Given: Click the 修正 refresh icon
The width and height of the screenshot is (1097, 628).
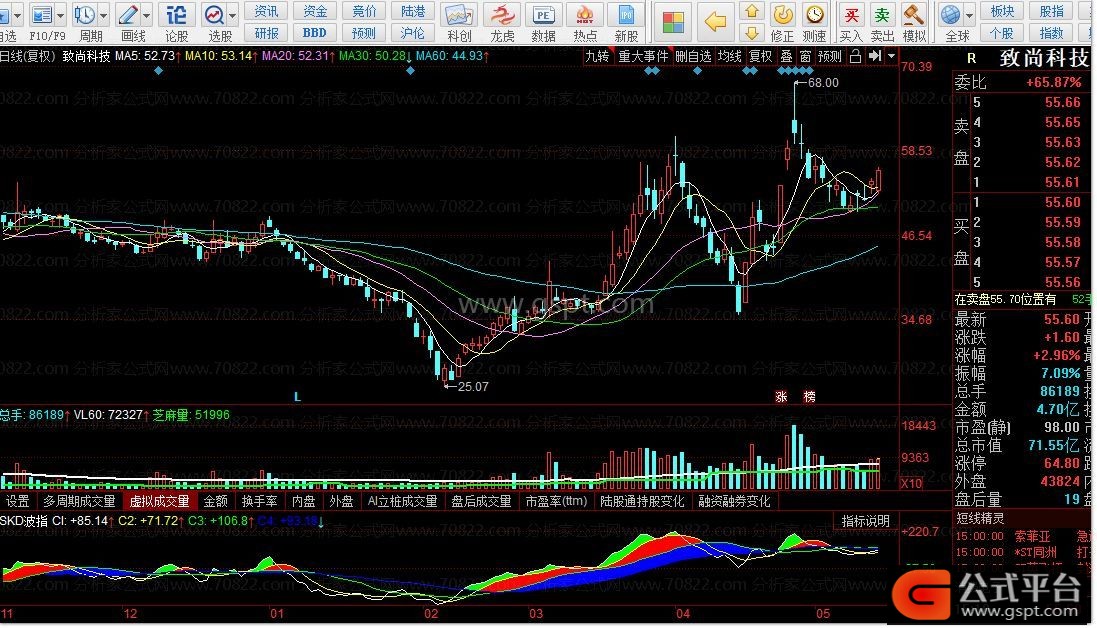Looking at the screenshot, I should click(x=782, y=14).
